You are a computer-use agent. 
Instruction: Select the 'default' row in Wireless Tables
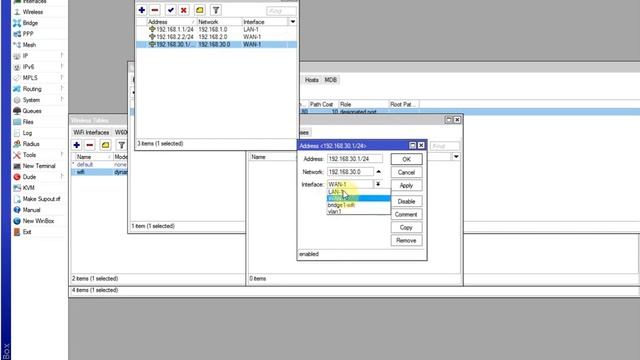[x=100, y=164]
